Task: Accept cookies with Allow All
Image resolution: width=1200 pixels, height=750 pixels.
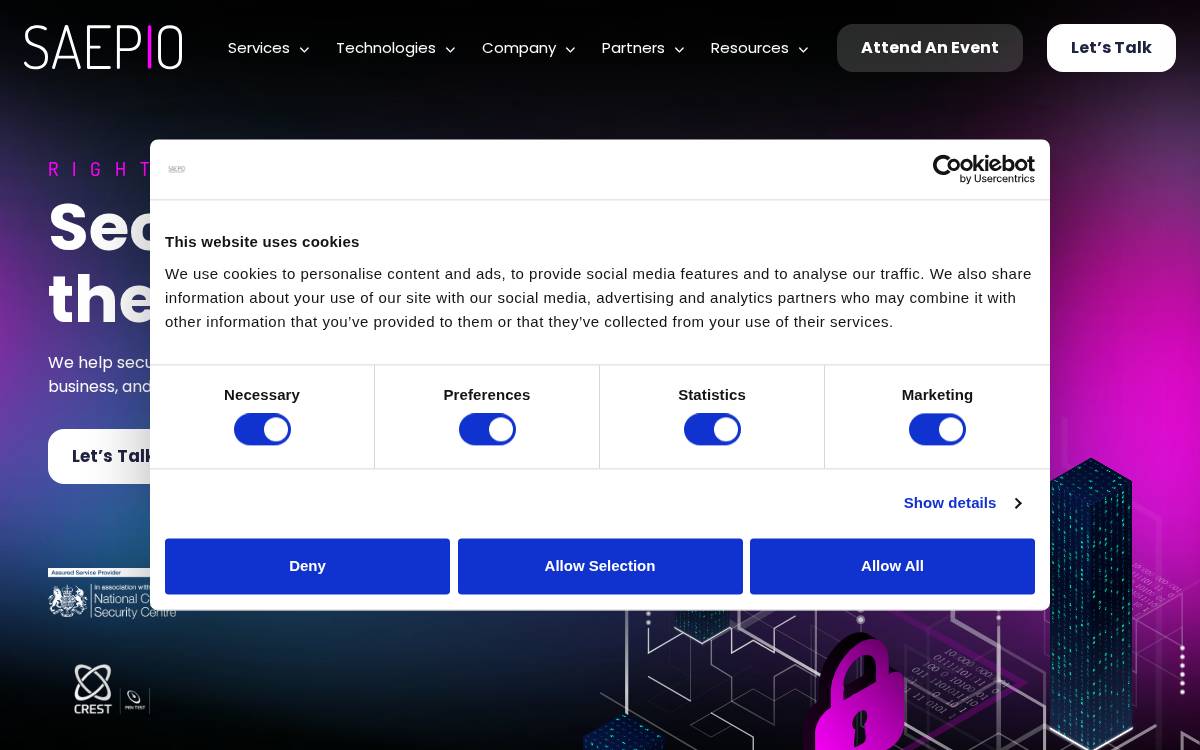Action: point(892,566)
